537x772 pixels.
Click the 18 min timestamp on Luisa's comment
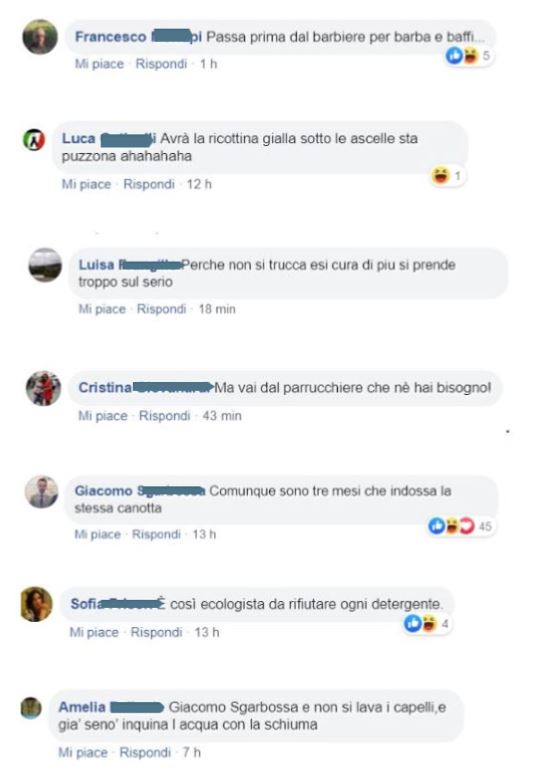click(217, 309)
